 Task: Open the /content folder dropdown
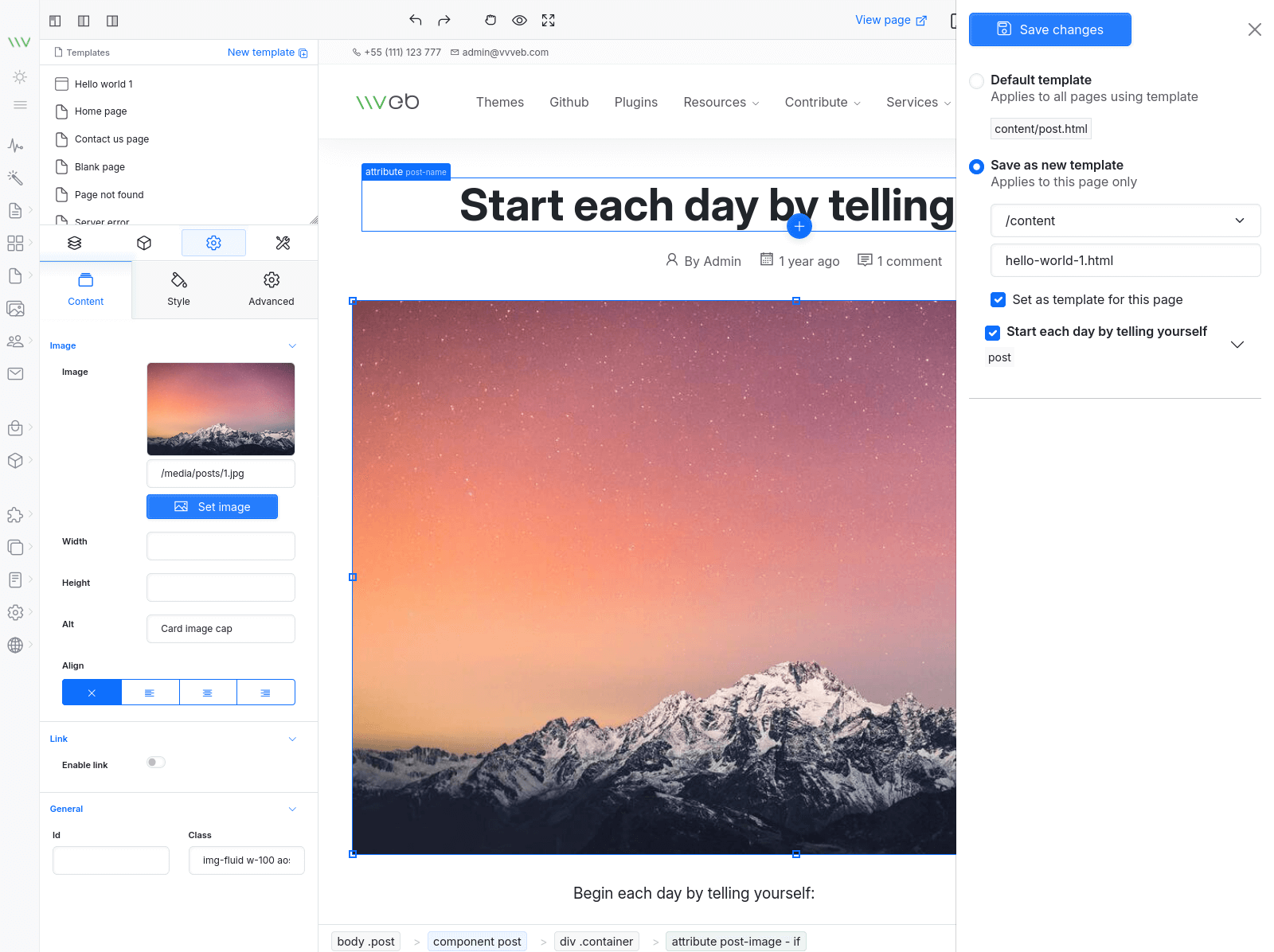(x=1124, y=220)
